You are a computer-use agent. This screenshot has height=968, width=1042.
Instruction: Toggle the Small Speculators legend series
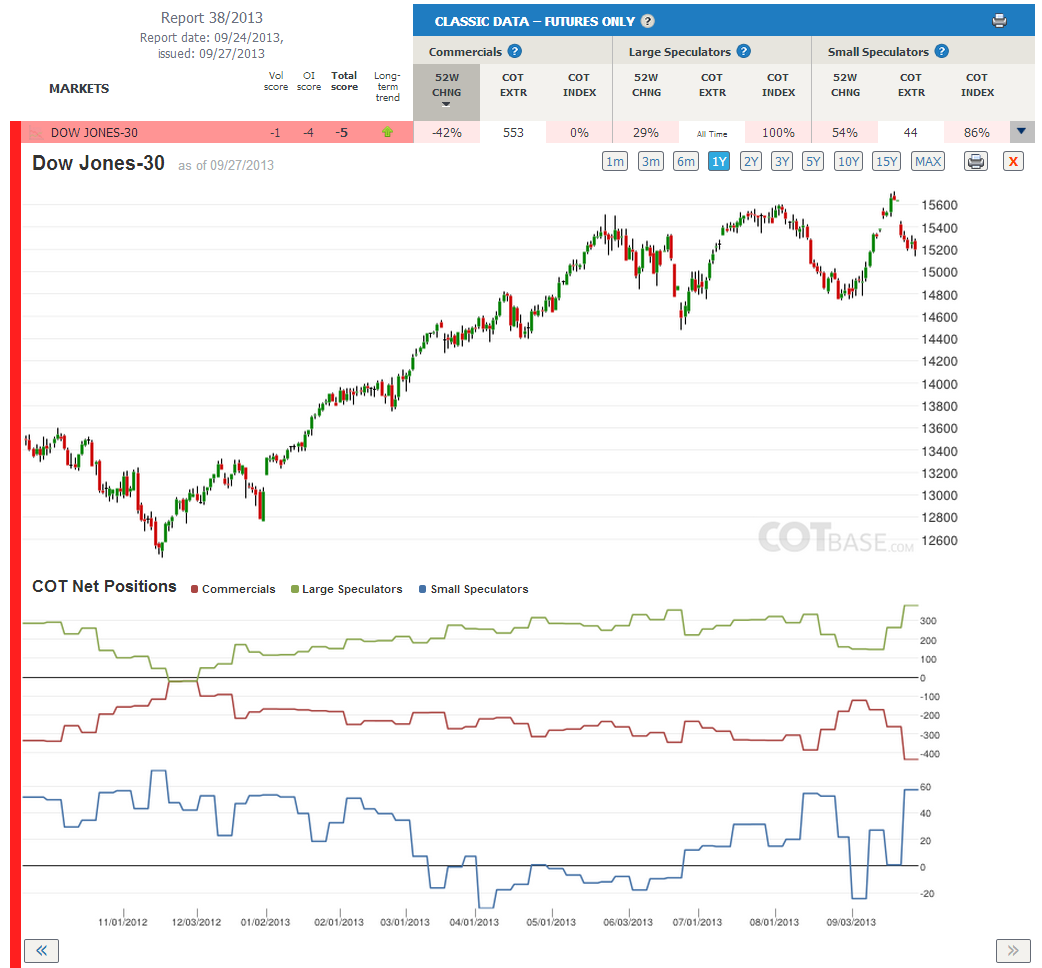[x=474, y=589]
